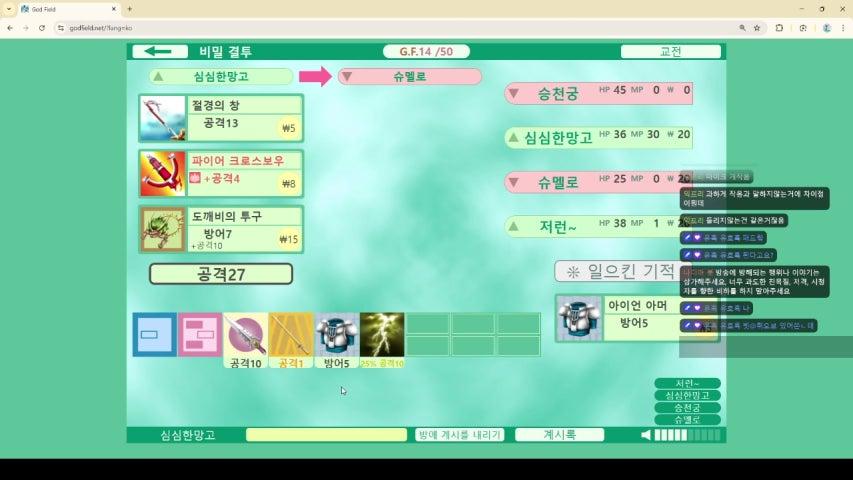Select player row 슈멜로 in status list
Image resolution: width=853 pixels, height=480 pixels.
598,182
